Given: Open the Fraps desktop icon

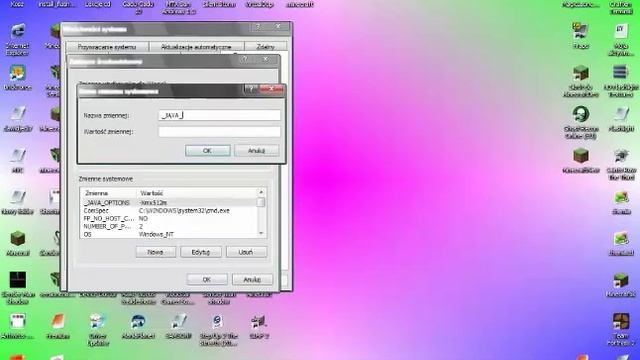Looking at the screenshot, I should click(x=580, y=32).
